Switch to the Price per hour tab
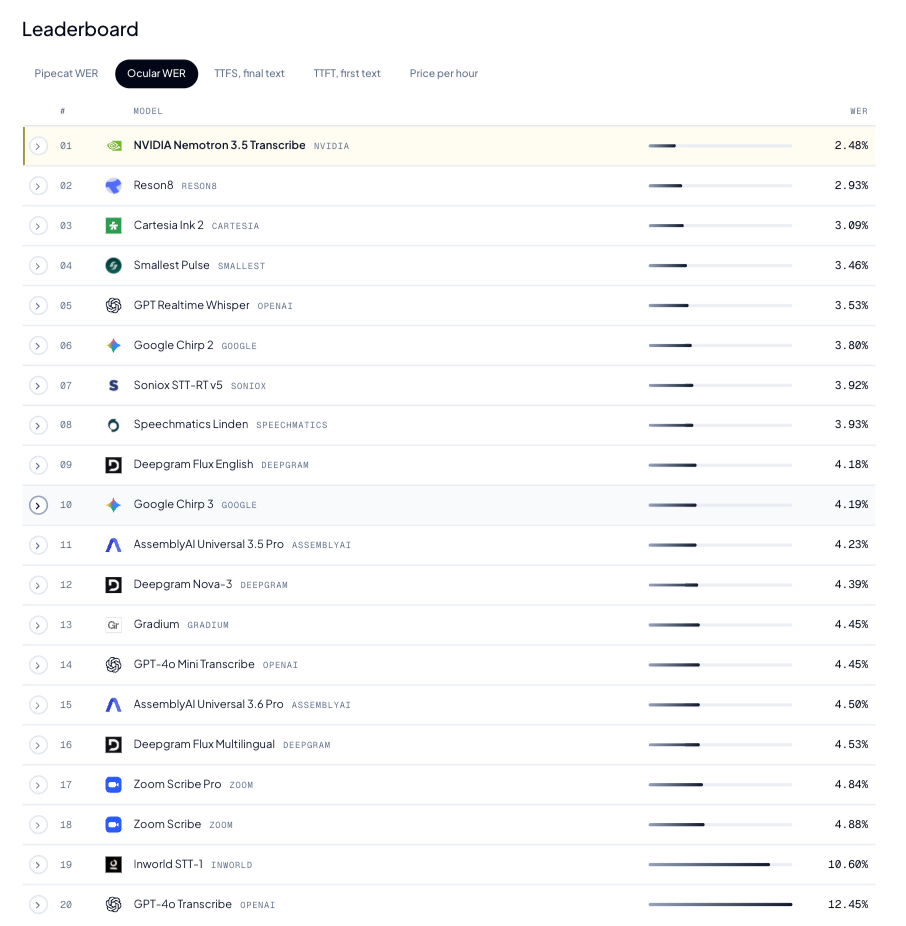Viewport: 906px width, 926px height. point(444,73)
